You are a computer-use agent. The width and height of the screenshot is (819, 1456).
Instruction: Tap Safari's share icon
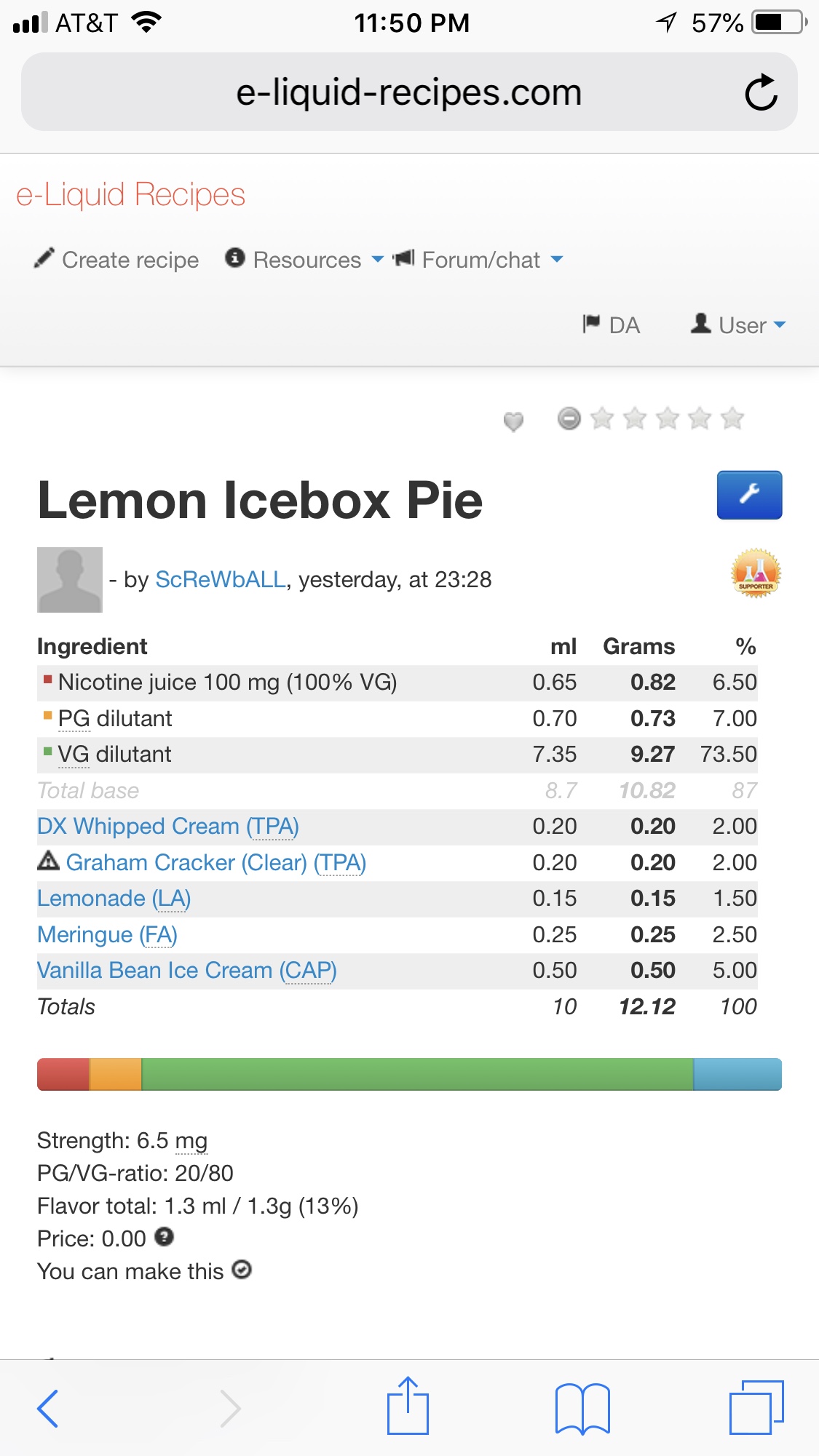[408, 1406]
